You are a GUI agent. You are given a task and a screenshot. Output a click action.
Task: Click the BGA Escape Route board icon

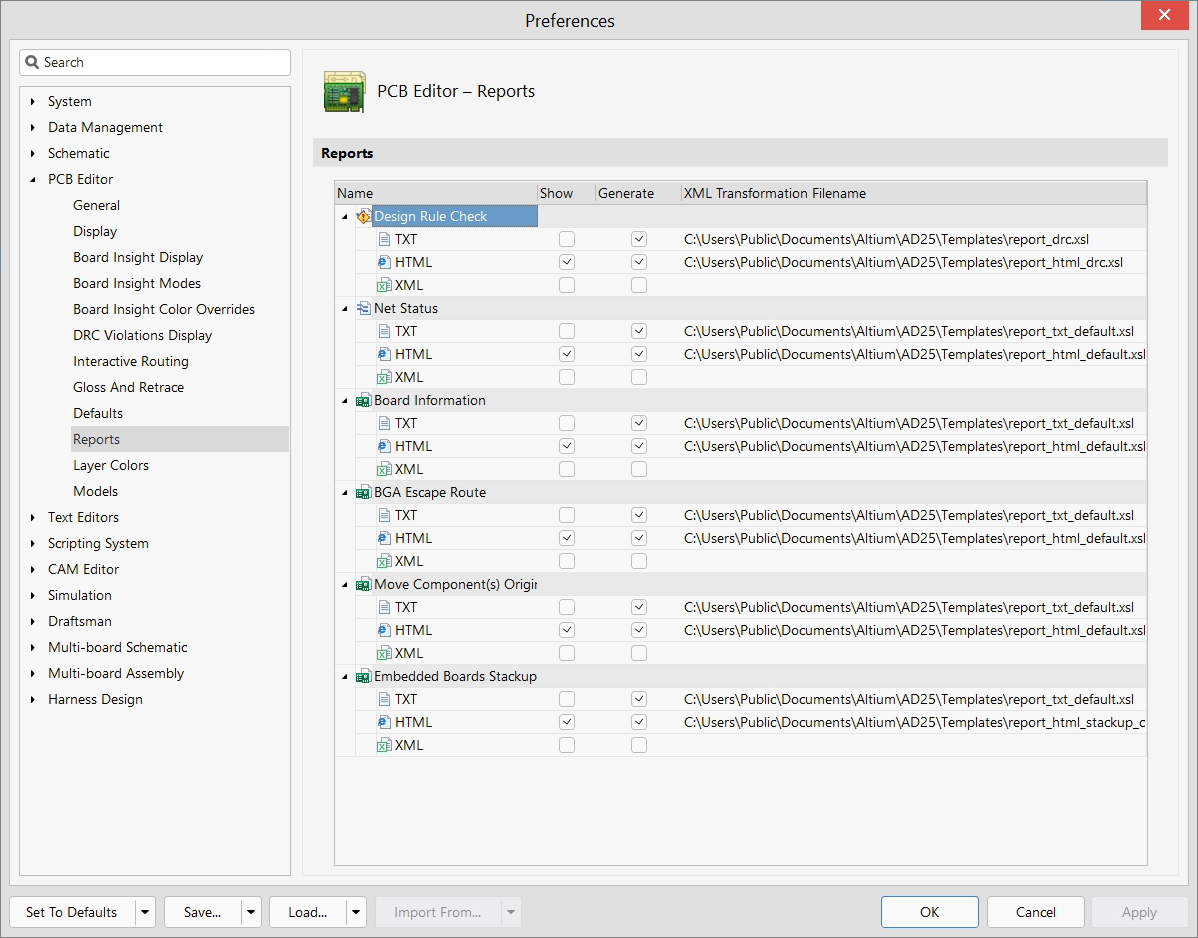pos(364,493)
